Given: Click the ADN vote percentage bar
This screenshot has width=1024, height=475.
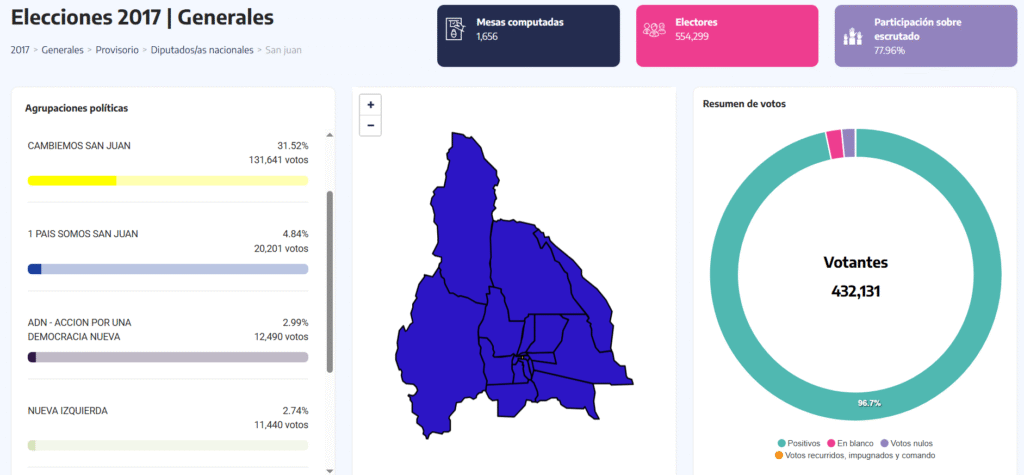Looking at the screenshot, I should click(x=168, y=357).
